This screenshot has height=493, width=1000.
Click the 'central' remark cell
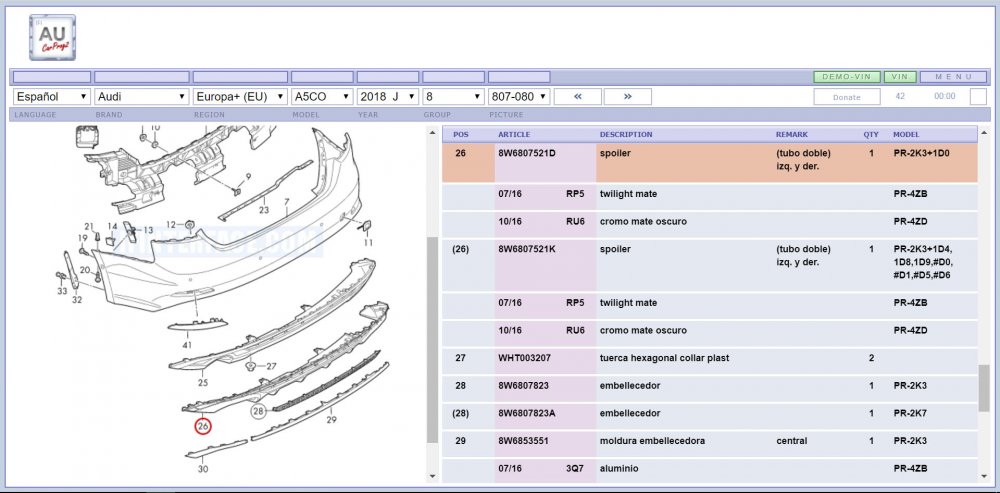791,441
